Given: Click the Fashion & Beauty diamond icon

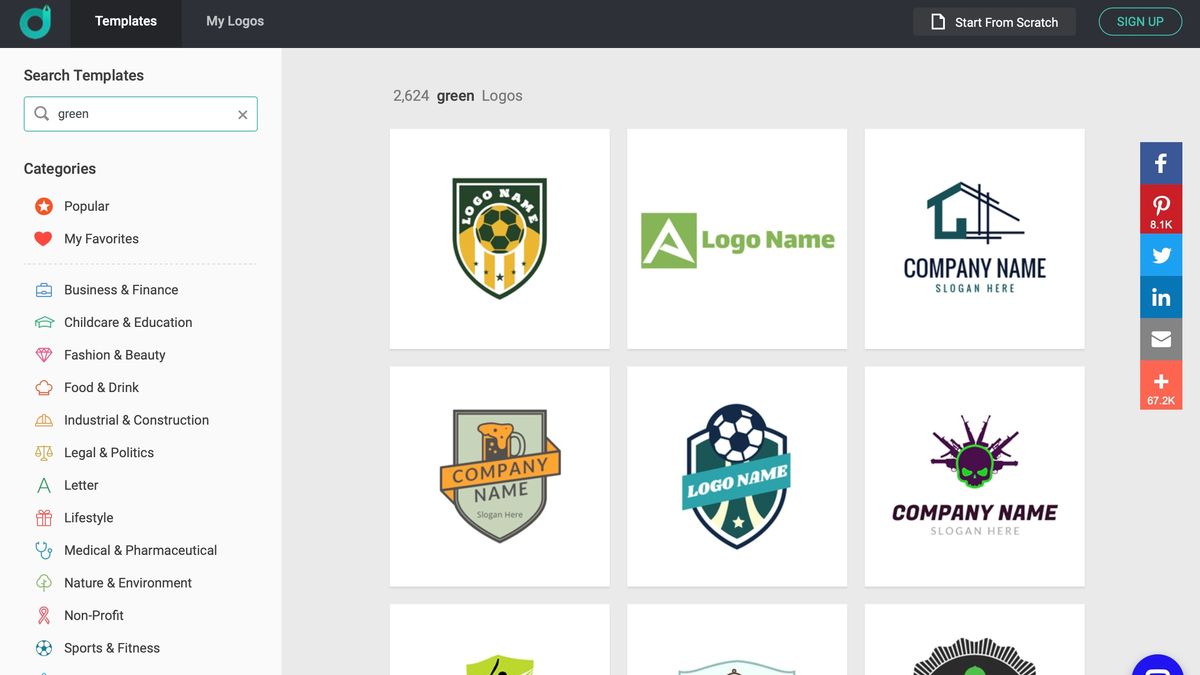Looking at the screenshot, I should 44,355.
